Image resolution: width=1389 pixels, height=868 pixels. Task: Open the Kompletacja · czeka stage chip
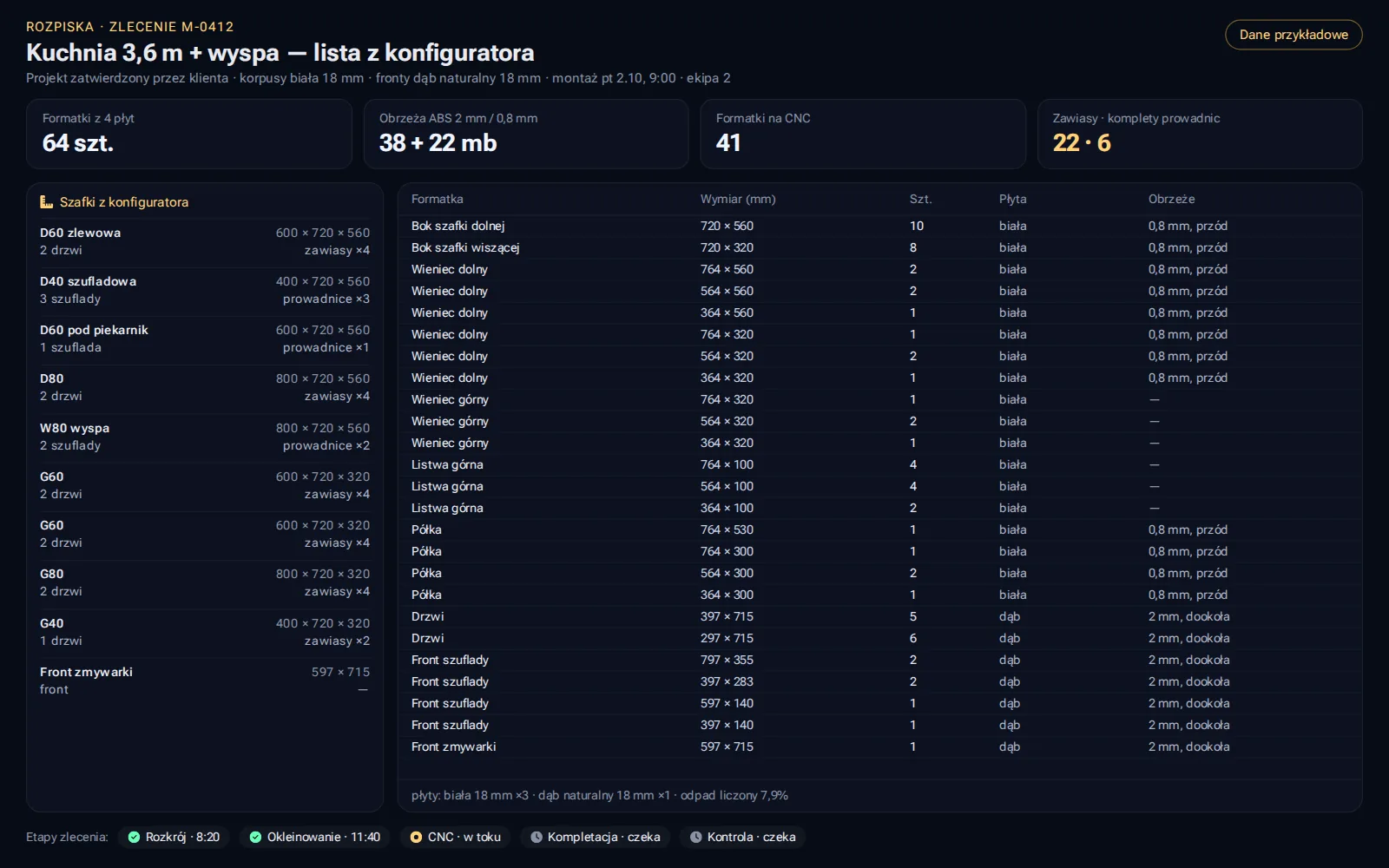click(596, 837)
